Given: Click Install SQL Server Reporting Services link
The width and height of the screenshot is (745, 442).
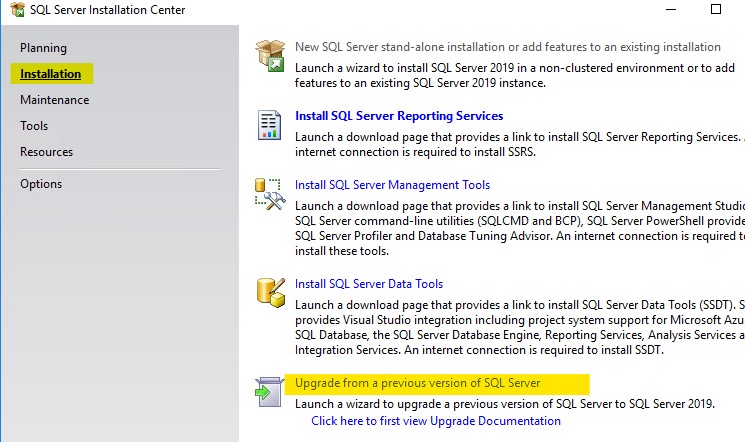Looking at the screenshot, I should 399,116.
